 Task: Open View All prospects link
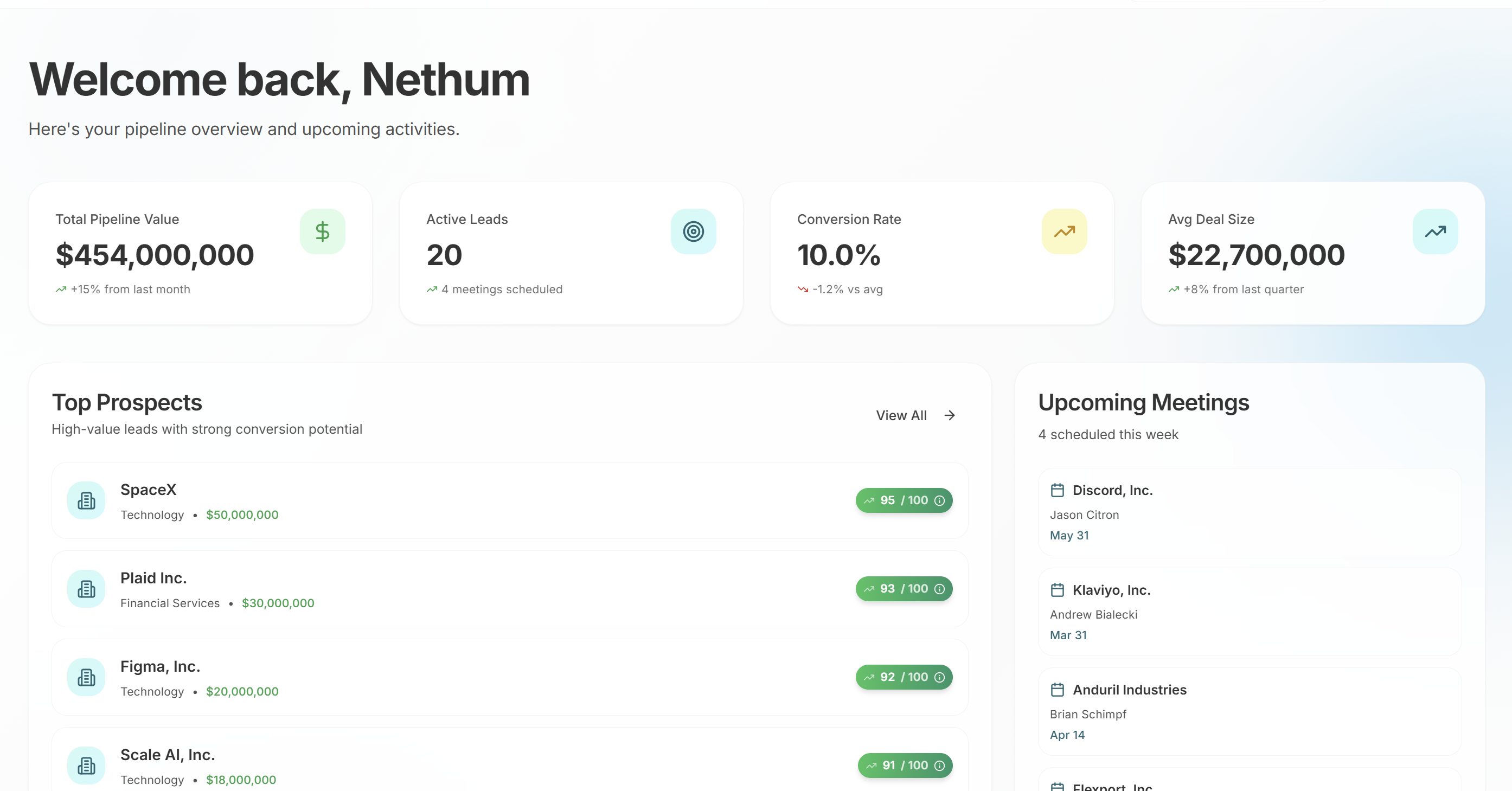(901, 415)
